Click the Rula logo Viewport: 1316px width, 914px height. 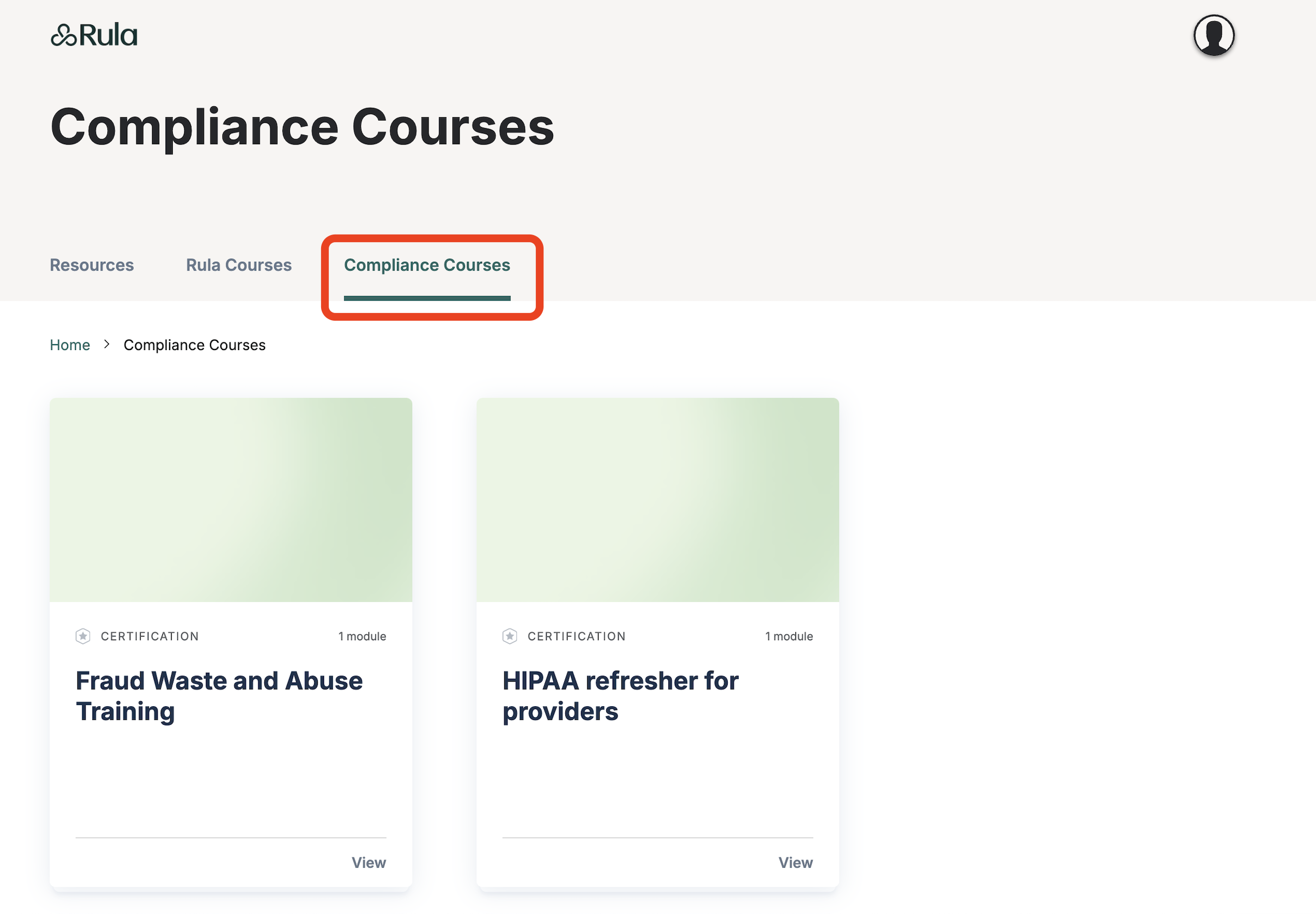point(94,35)
